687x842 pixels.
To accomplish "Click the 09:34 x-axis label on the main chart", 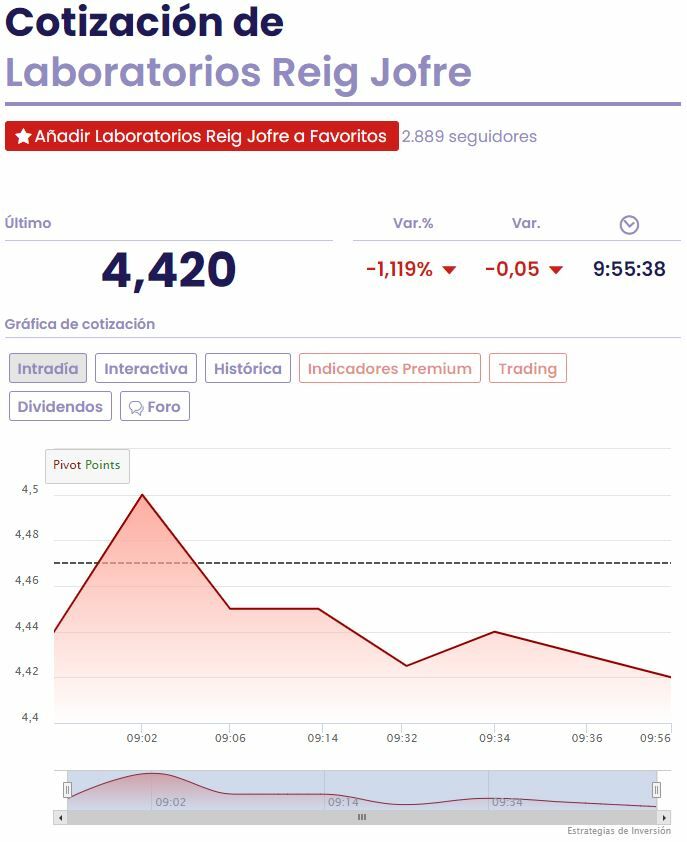I will [494, 738].
